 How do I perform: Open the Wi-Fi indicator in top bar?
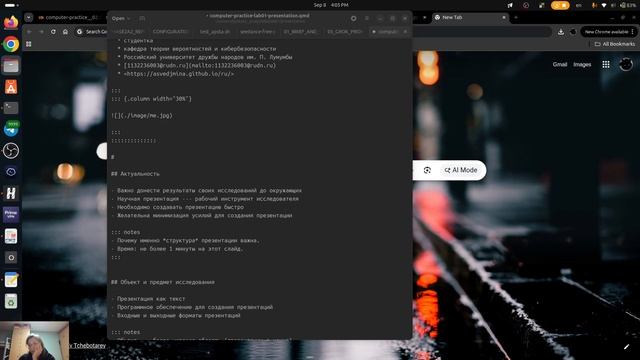(x=604, y=5)
